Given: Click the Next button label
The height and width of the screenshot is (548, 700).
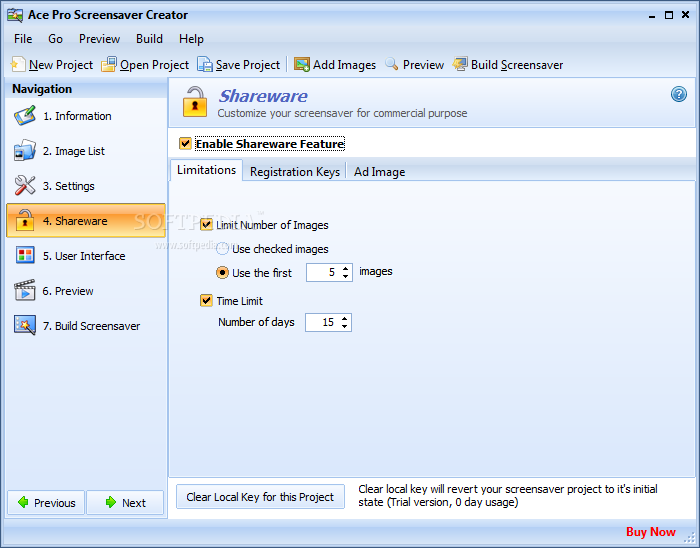Looking at the screenshot, I should pyautogui.click(x=134, y=503).
